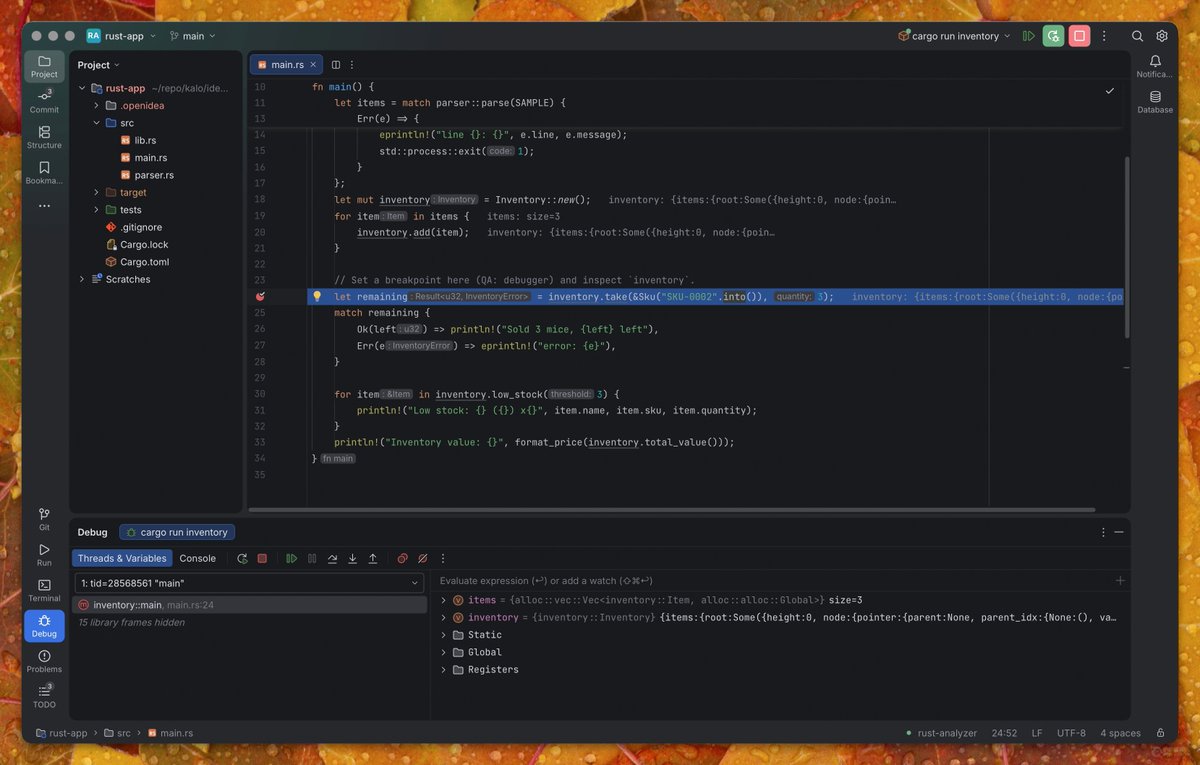The height and width of the screenshot is (765, 1200).
Task: Click the inspection checkmark widget in editor
Action: point(1109,90)
